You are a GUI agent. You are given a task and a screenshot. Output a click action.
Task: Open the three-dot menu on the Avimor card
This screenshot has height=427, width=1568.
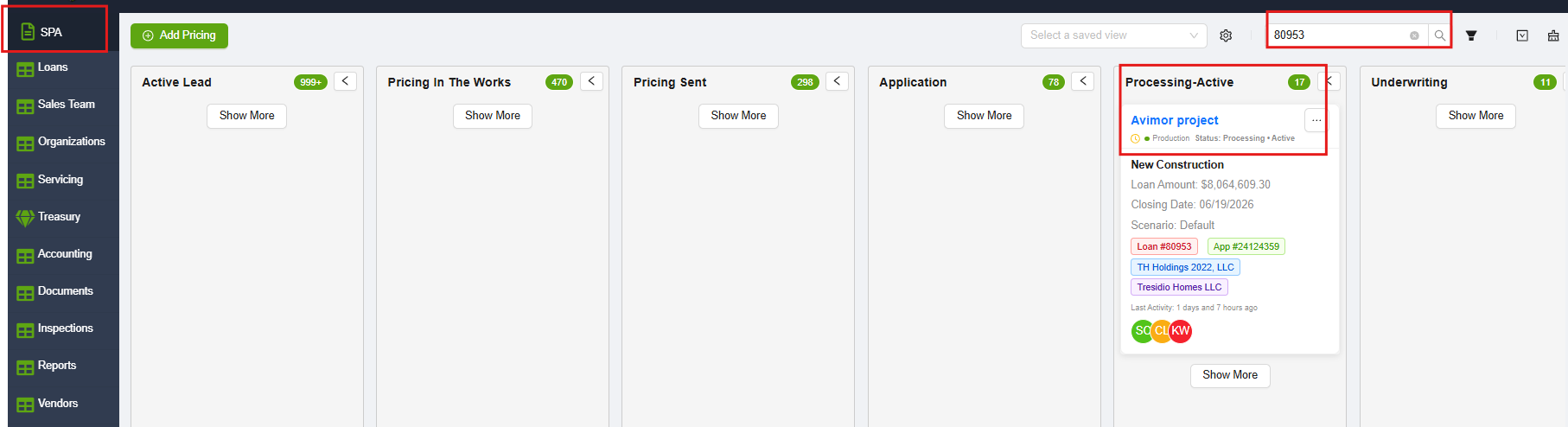1316,120
